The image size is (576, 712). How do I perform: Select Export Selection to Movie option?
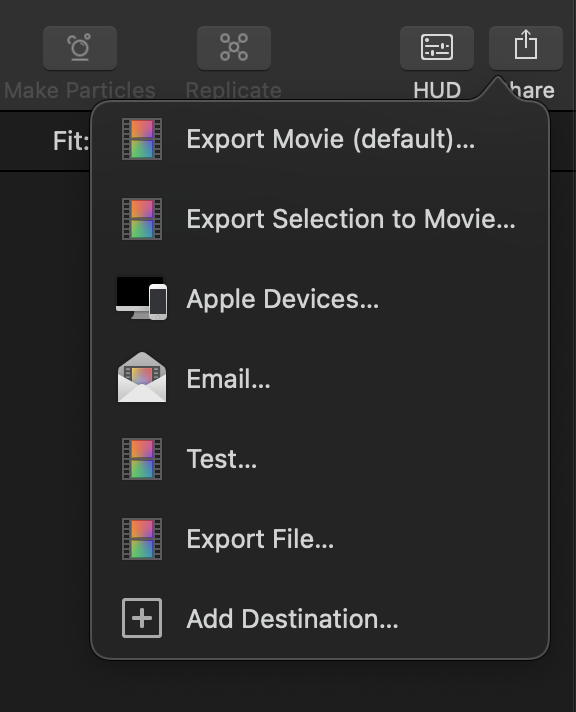pos(320,219)
